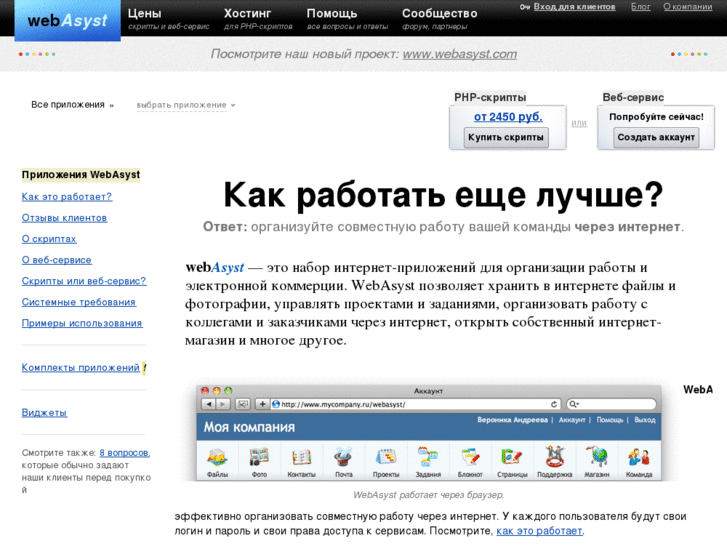Click the webAsyst logo
727x545 pixels.
point(68,20)
